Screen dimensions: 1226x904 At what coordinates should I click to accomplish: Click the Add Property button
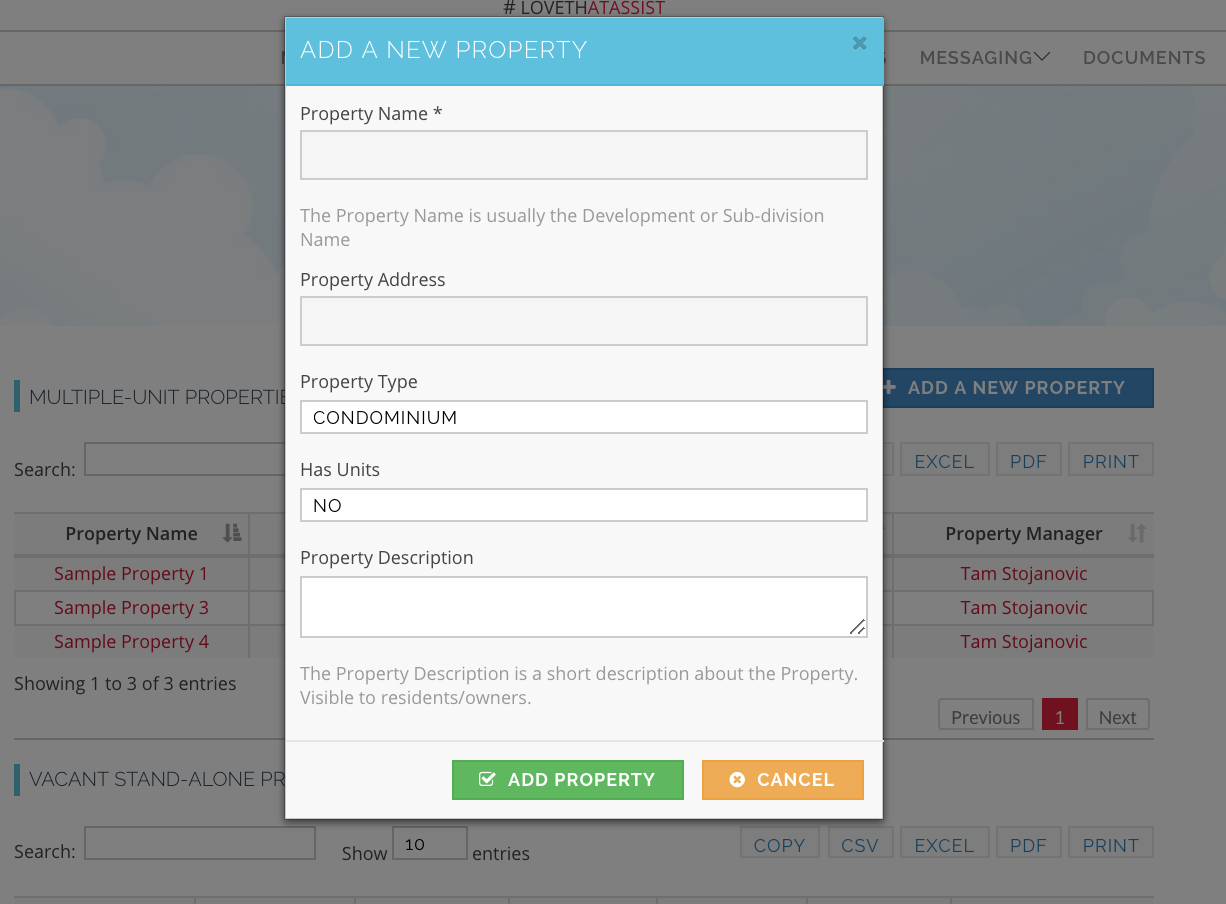pyautogui.click(x=567, y=780)
